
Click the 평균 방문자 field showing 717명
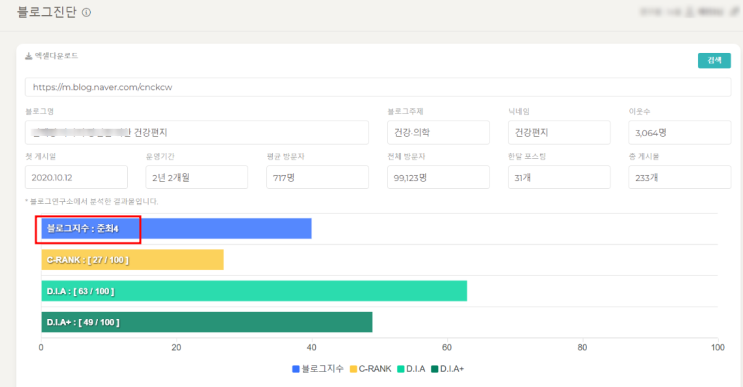[317, 177]
